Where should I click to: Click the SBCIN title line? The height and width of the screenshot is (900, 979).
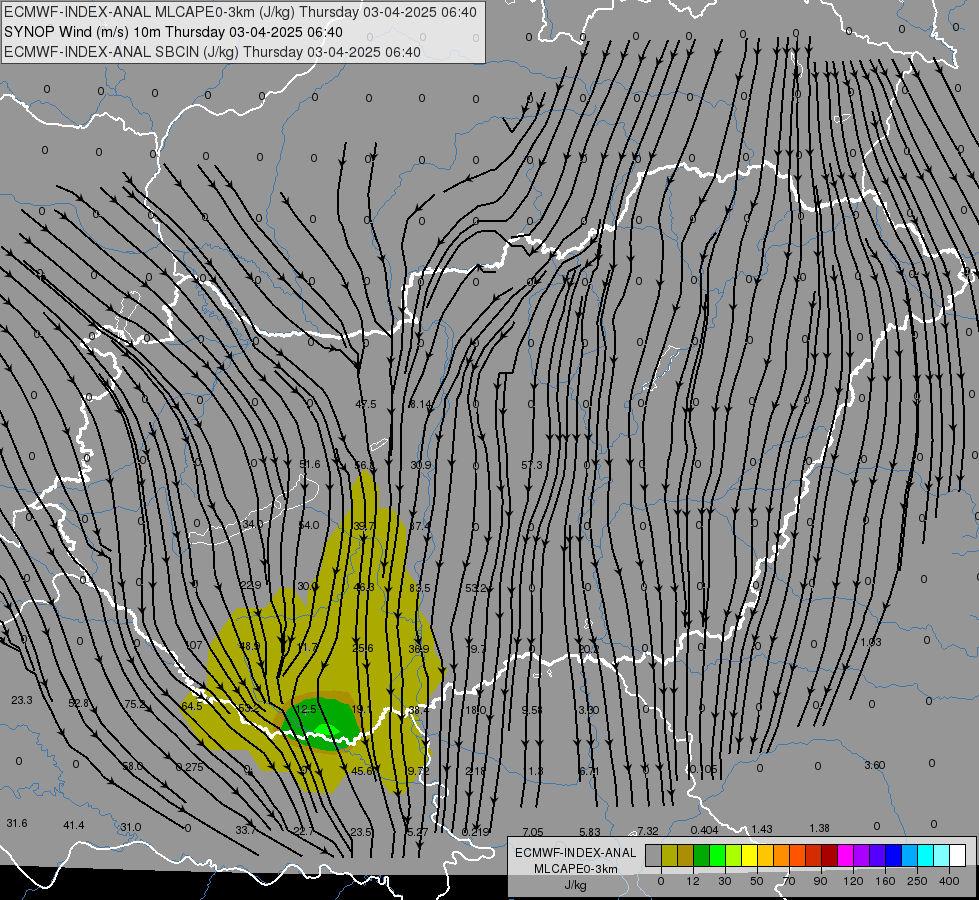212,52
